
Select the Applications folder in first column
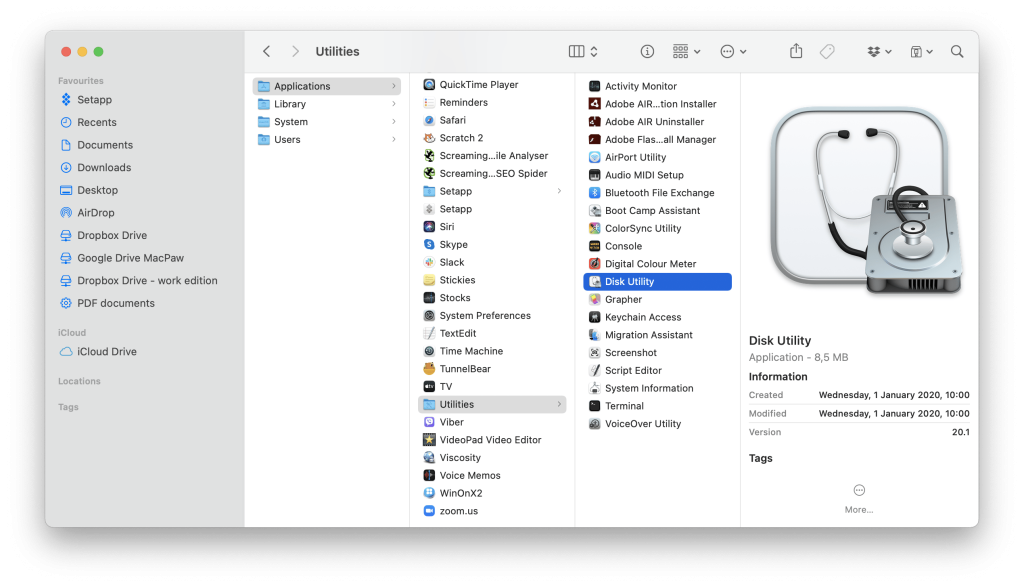(x=302, y=86)
